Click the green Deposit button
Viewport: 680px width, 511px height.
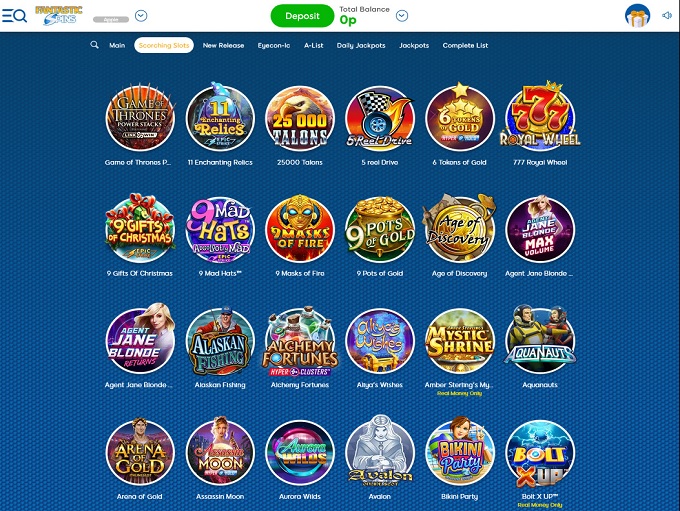coord(302,16)
